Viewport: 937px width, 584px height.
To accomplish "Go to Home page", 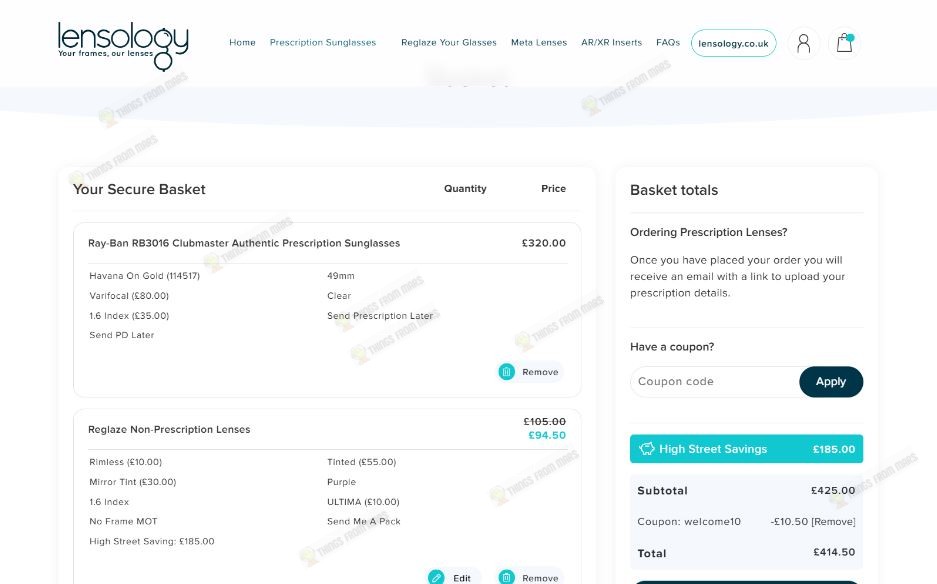I will (242, 42).
